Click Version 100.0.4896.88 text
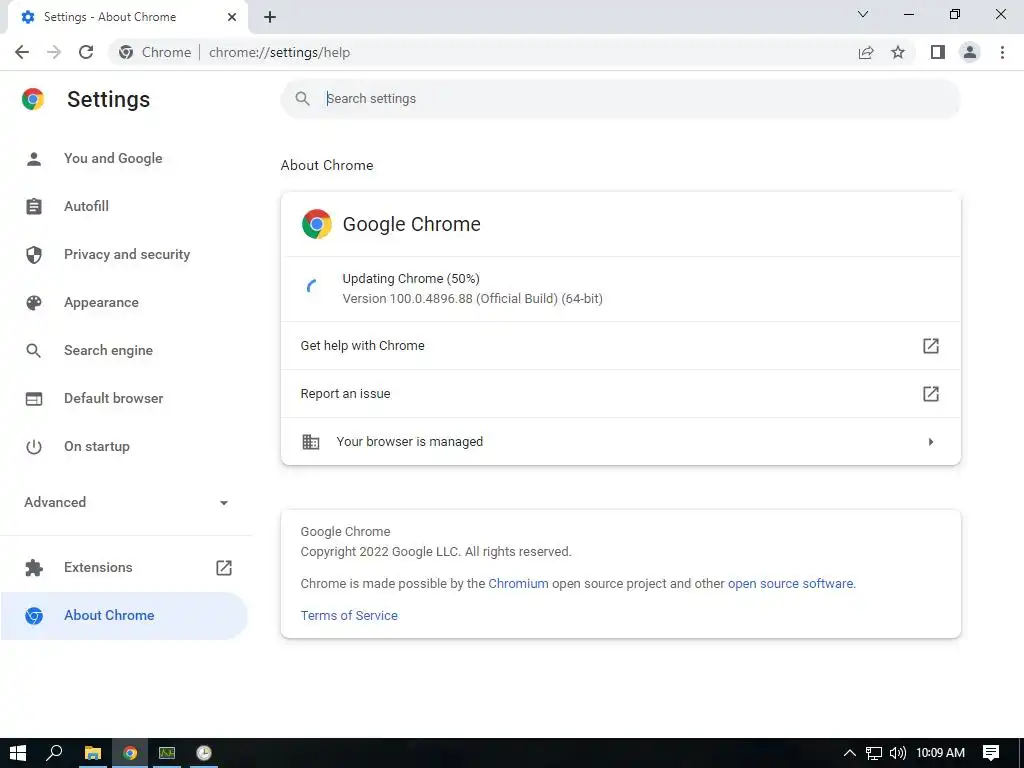 click(x=472, y=299)
